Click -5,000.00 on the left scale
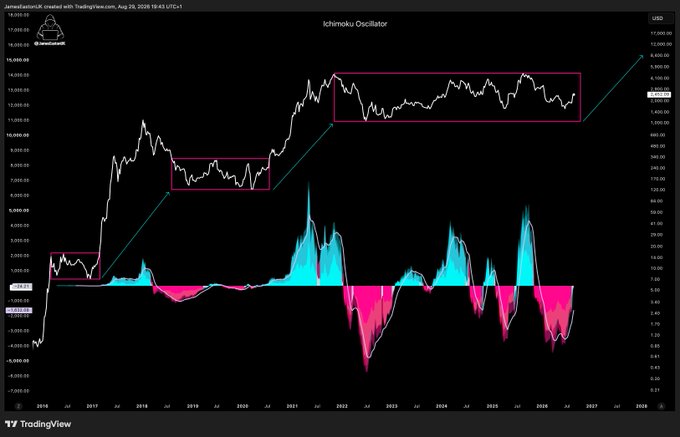The height and width of the screenshot is (437, 680). [x=18, y=361]
